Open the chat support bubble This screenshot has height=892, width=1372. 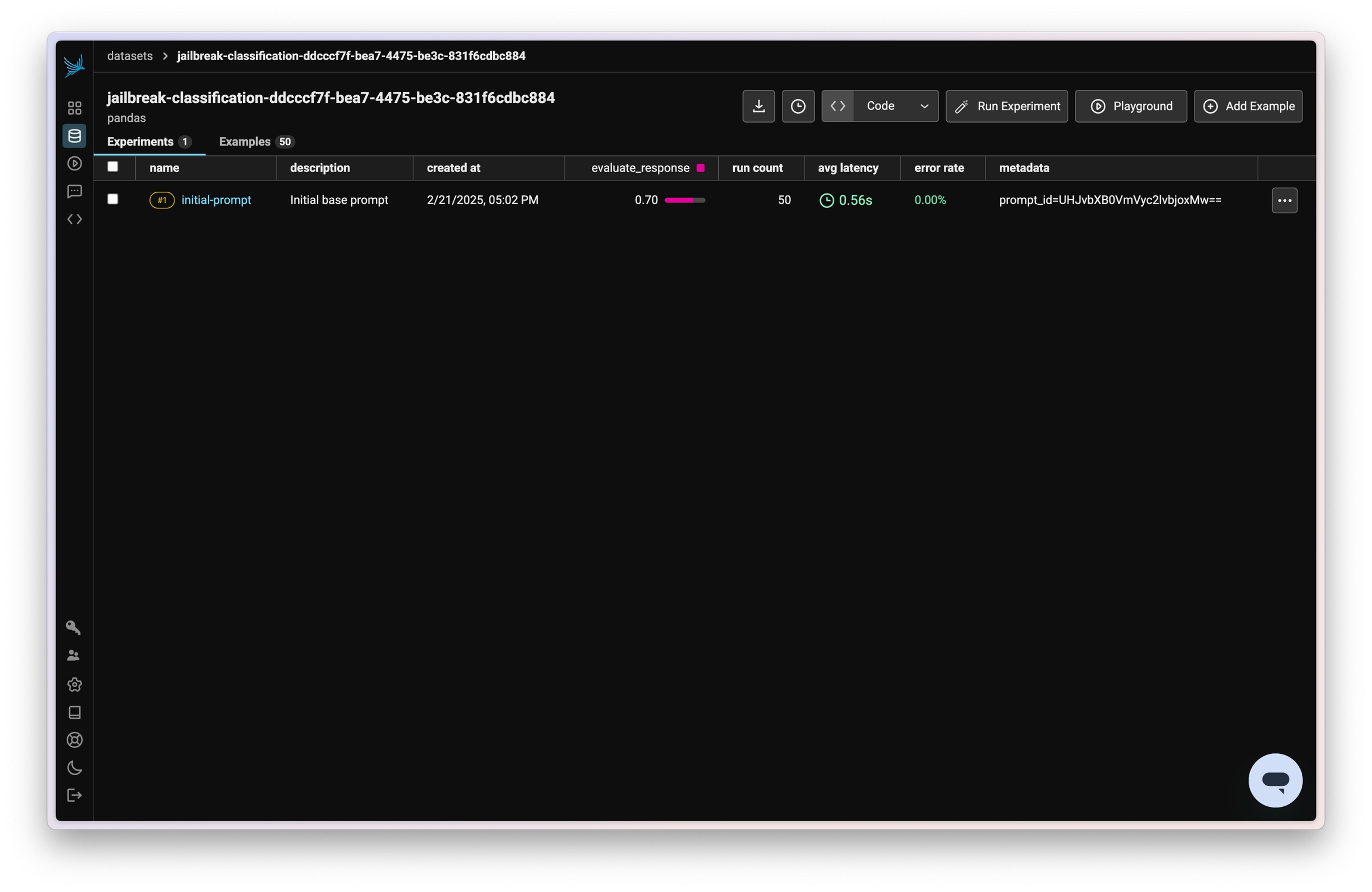point(1274,780)
